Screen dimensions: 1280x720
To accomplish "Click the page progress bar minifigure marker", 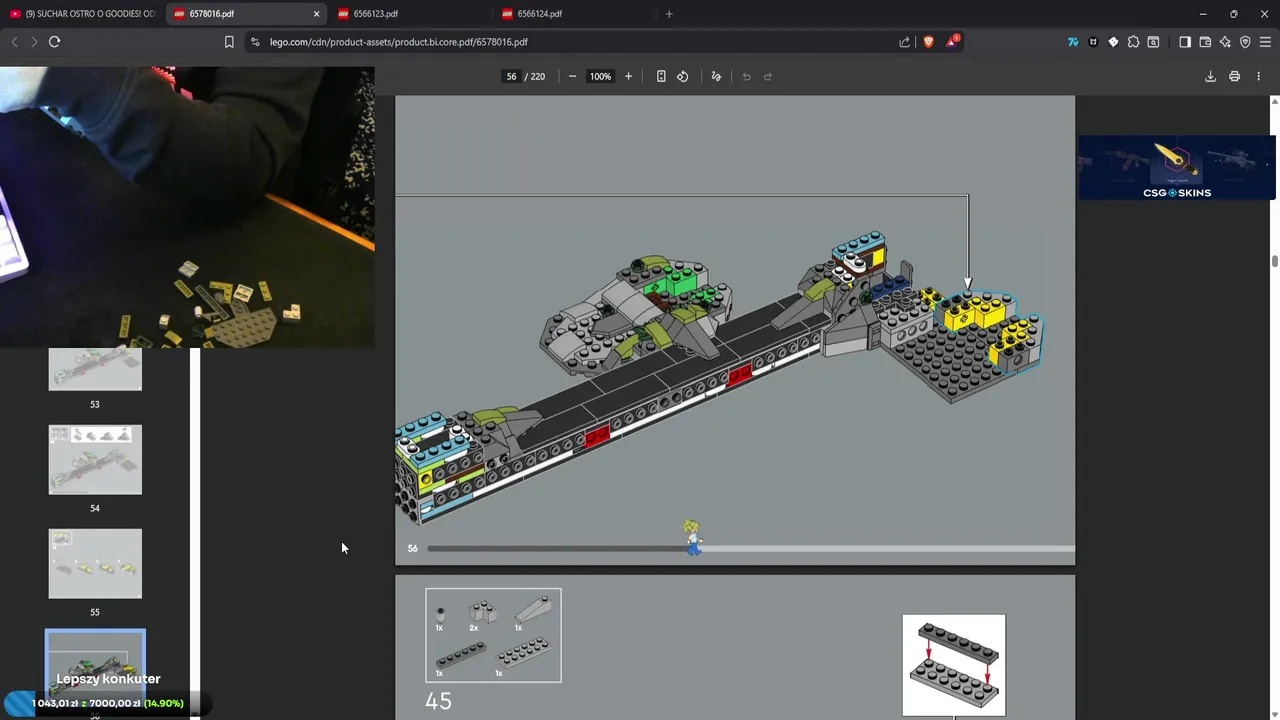I will point(692,537).
